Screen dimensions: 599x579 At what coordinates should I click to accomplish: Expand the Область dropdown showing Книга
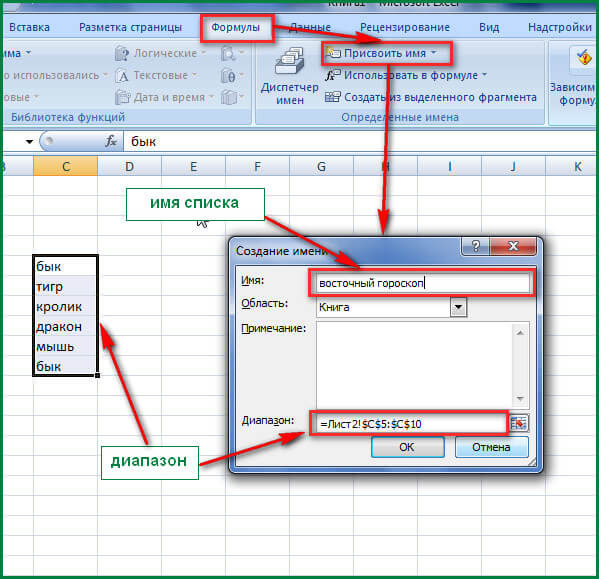point(458,307)
